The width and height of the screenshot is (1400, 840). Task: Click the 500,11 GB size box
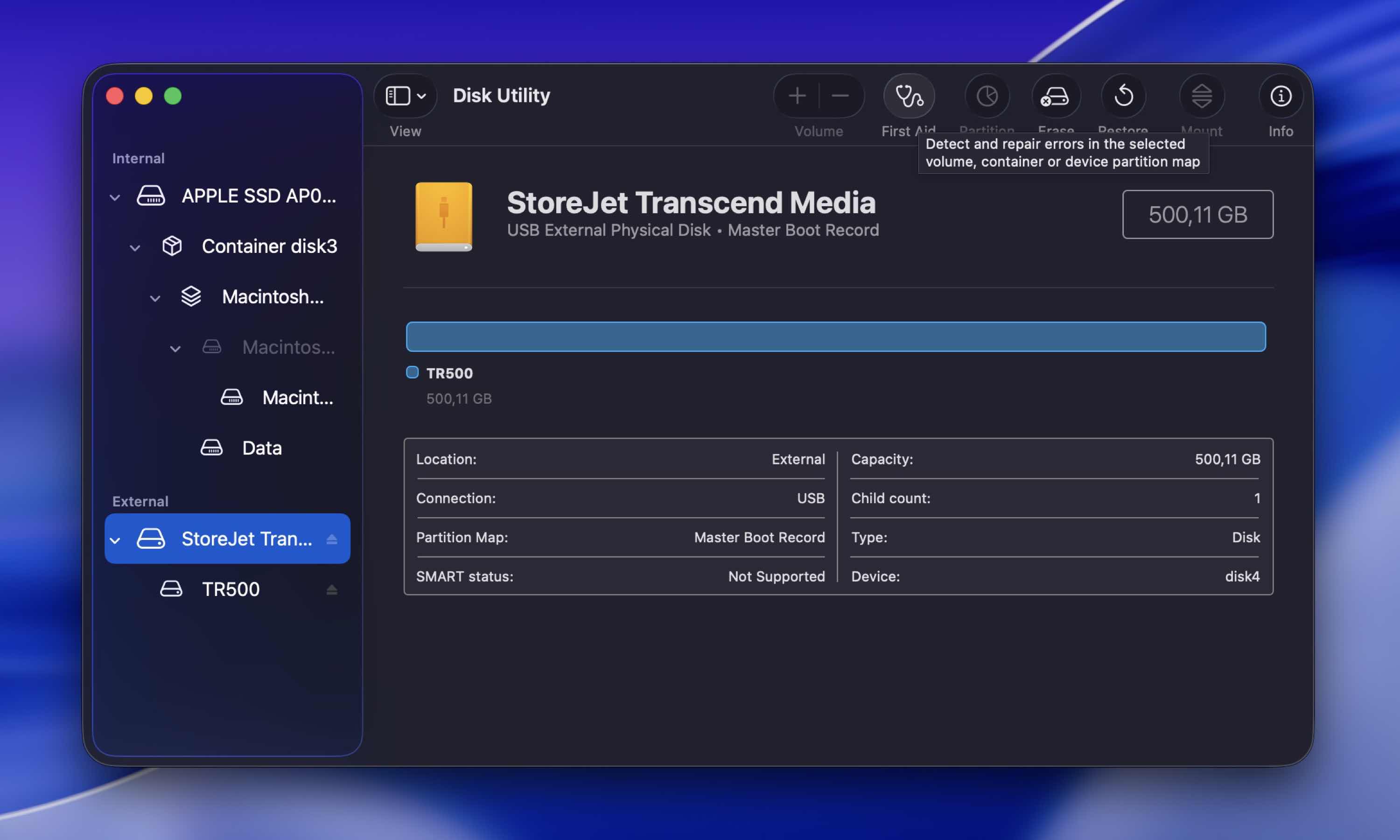(1198, 215)
